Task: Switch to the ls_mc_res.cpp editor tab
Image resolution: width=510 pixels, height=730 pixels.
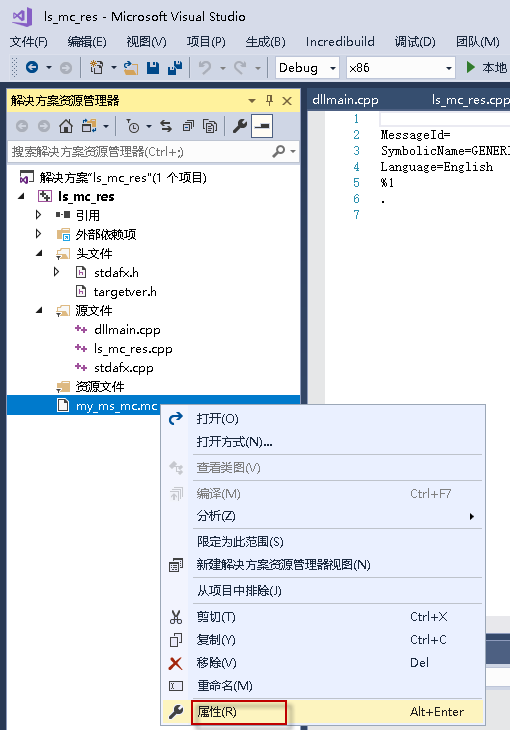Action: tap(470, 100)
